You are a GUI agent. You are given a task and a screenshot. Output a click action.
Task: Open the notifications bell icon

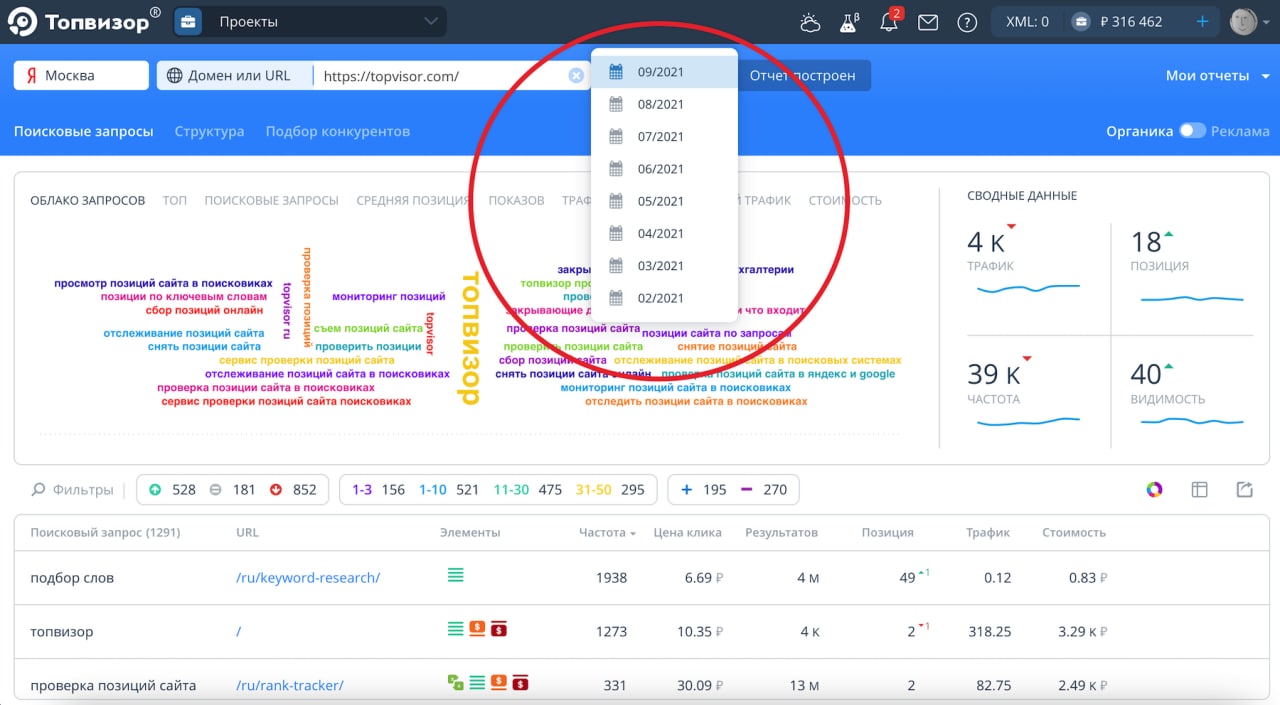888,22
